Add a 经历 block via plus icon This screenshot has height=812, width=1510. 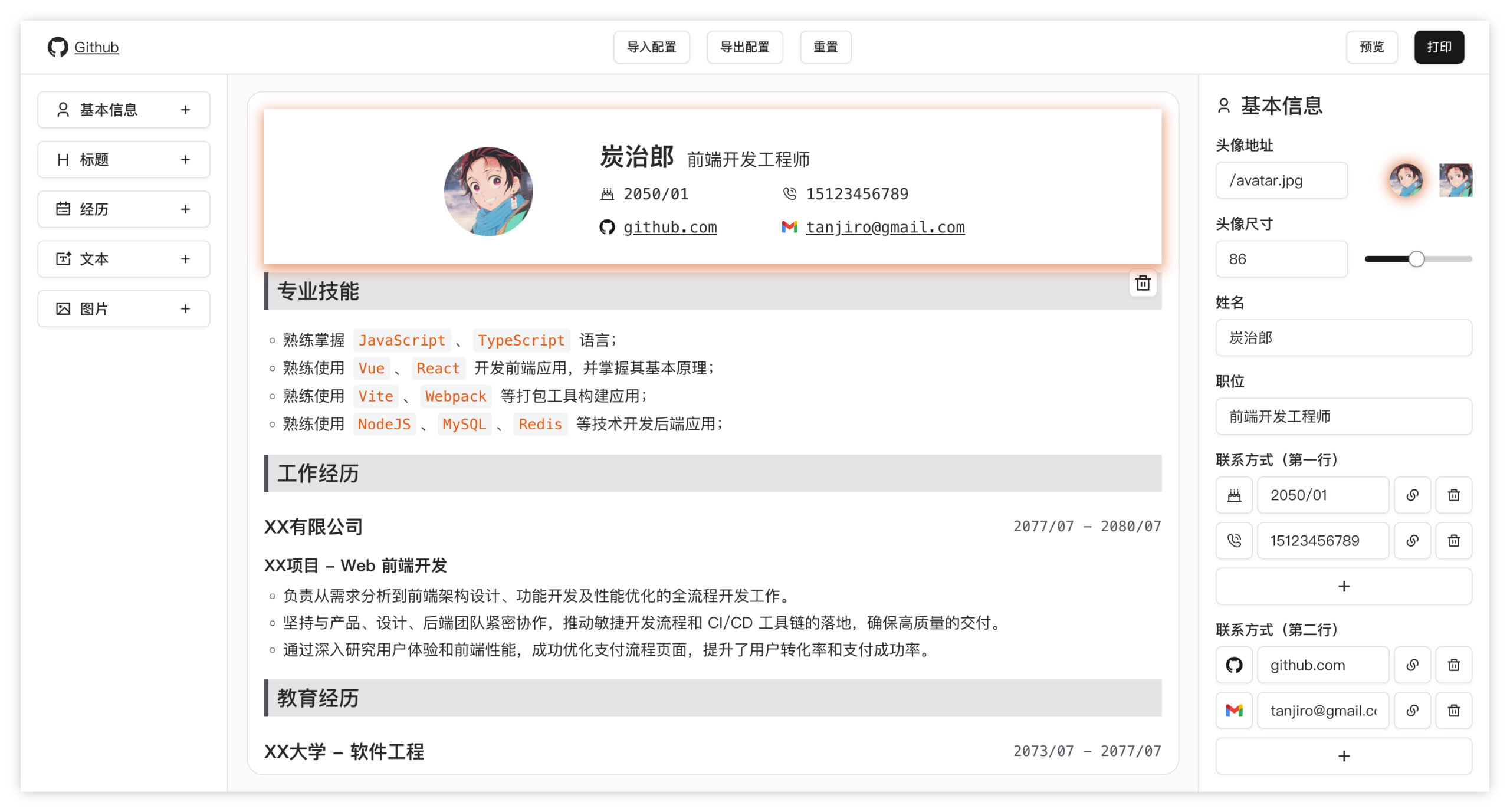pyautogui.click(x=185, y=209)
